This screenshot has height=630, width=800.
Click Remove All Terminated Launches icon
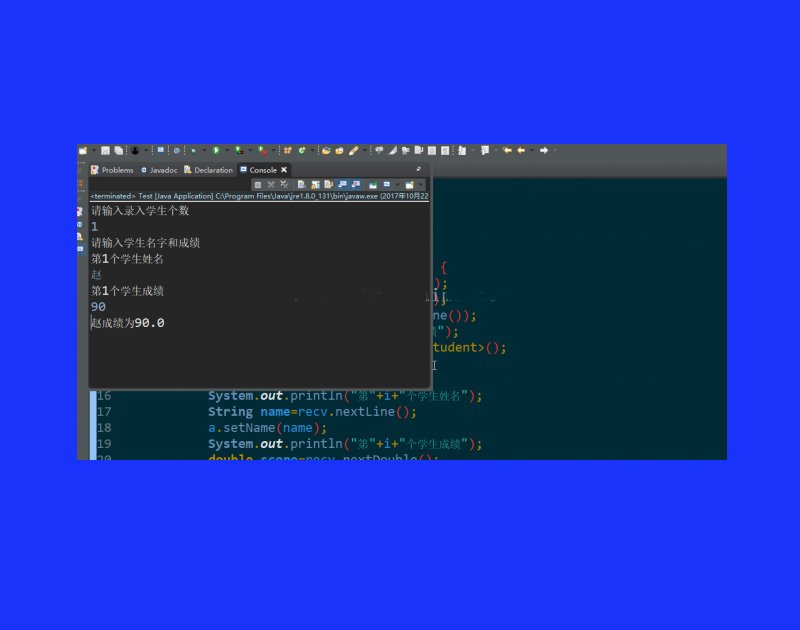tap(284, 185)
